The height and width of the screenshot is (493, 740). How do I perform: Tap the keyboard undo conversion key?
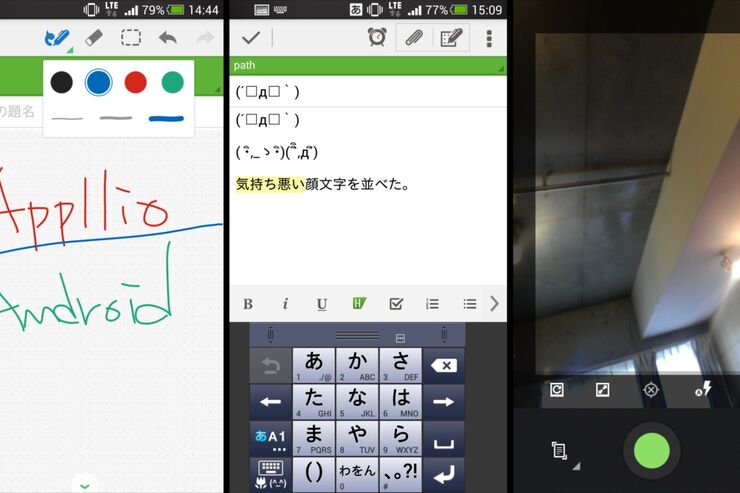pos(270,366)
